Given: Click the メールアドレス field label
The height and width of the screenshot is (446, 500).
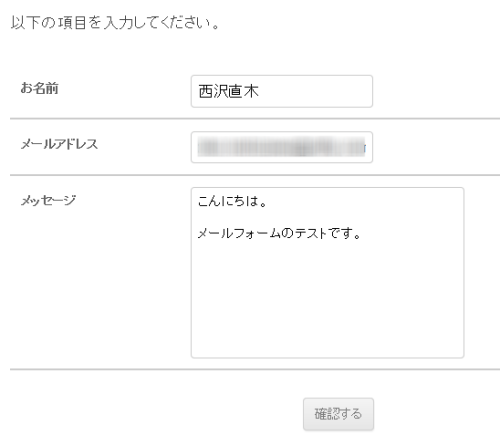Looking at the screenshot, I should click(59, 144).
